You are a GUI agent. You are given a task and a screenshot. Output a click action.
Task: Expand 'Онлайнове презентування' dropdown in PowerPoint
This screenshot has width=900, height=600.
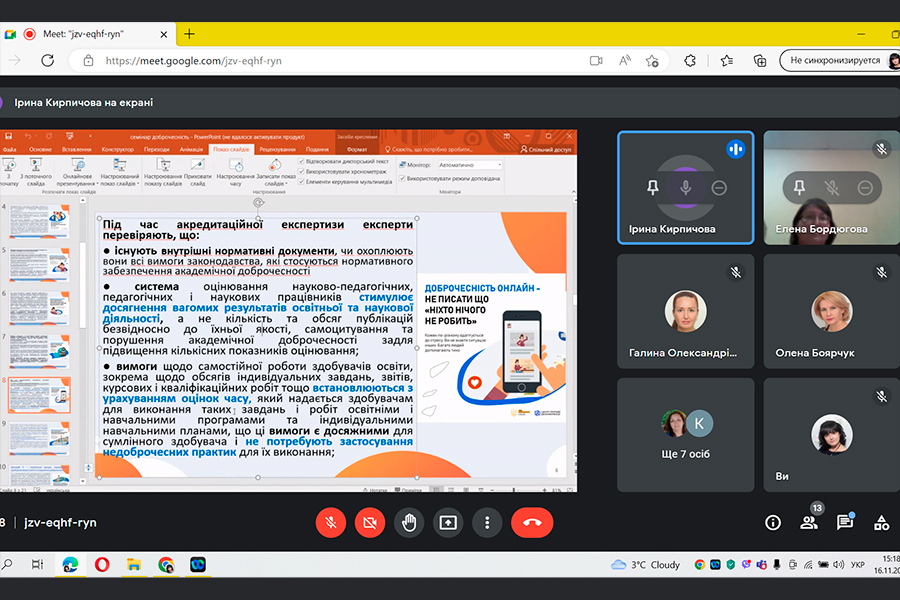click(x=77, y=174)
